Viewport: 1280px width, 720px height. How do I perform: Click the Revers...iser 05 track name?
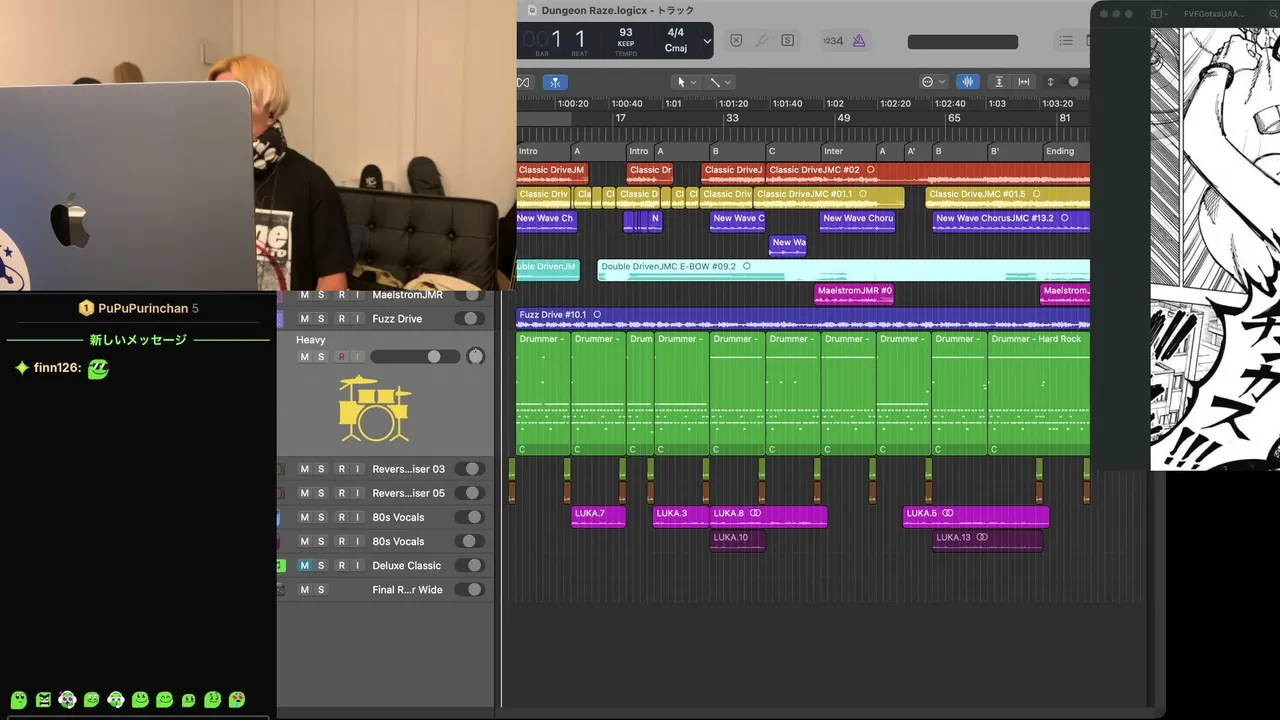point(409,493)
